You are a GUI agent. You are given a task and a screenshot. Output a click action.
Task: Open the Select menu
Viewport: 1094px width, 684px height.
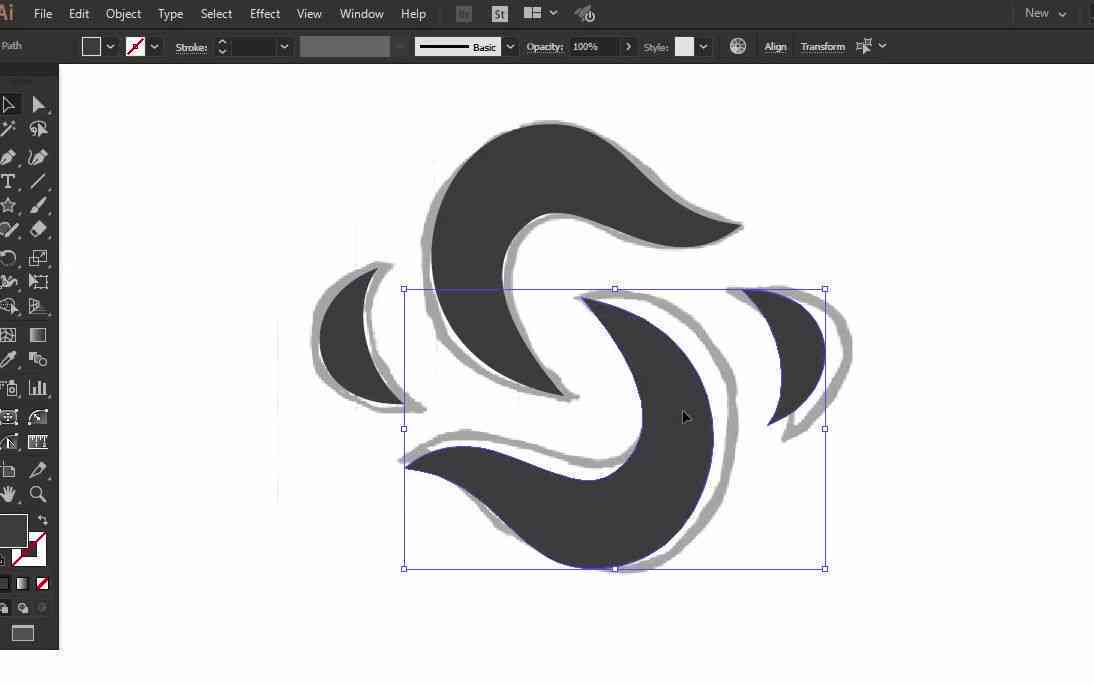tap(216, 14)
